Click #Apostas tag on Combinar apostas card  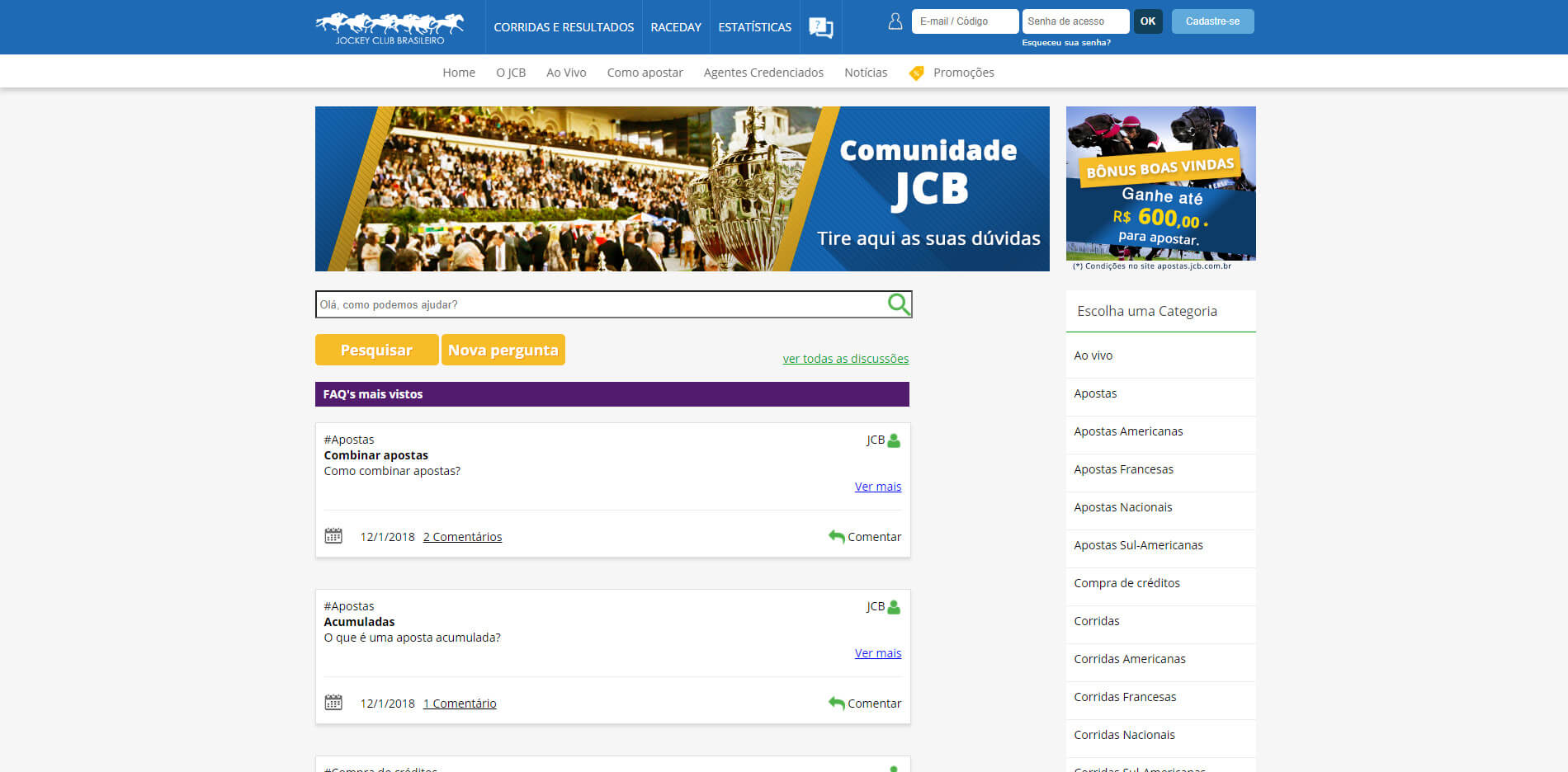tap(349, 440)
